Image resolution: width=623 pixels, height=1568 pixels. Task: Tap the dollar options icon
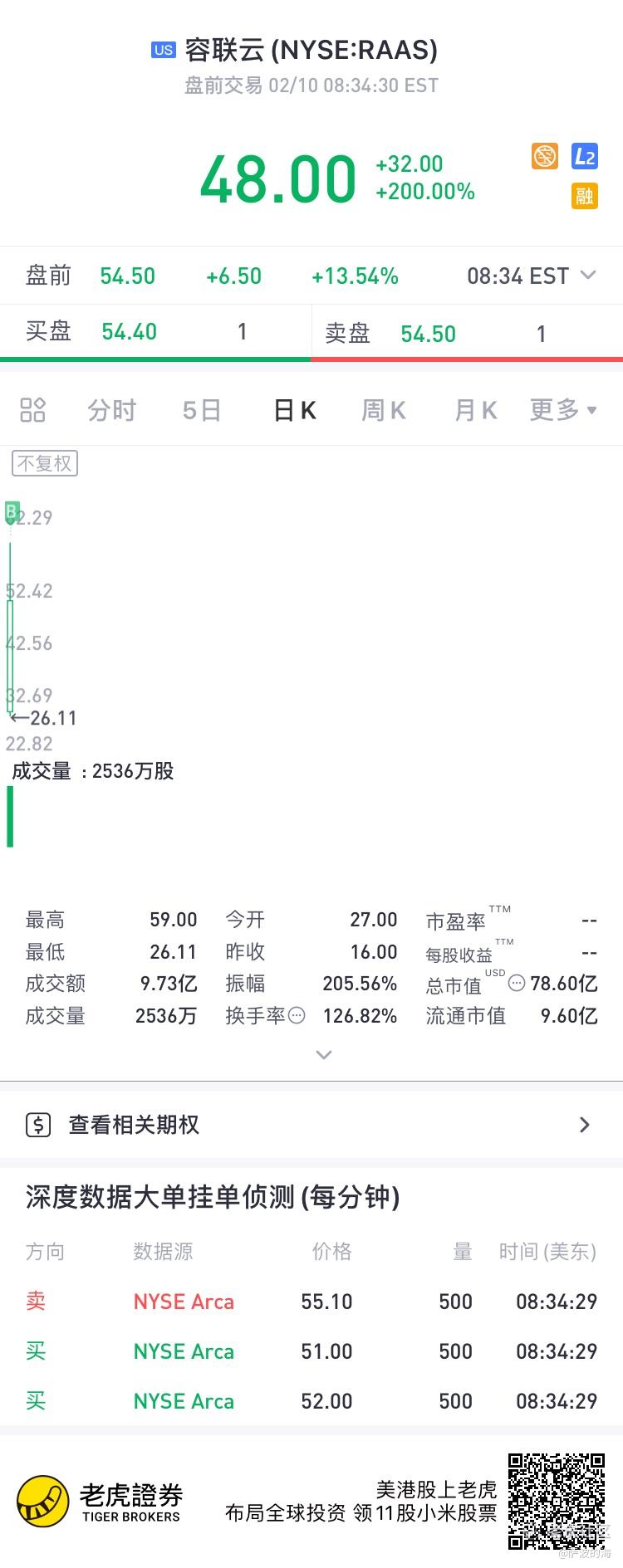point(38,1125)
